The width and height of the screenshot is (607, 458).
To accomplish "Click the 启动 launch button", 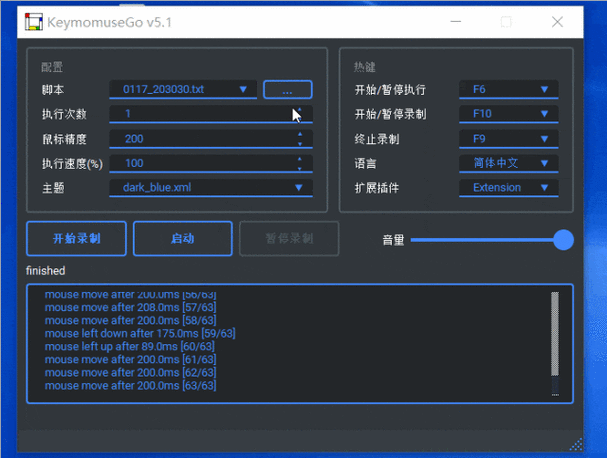I will coord(183,238).
